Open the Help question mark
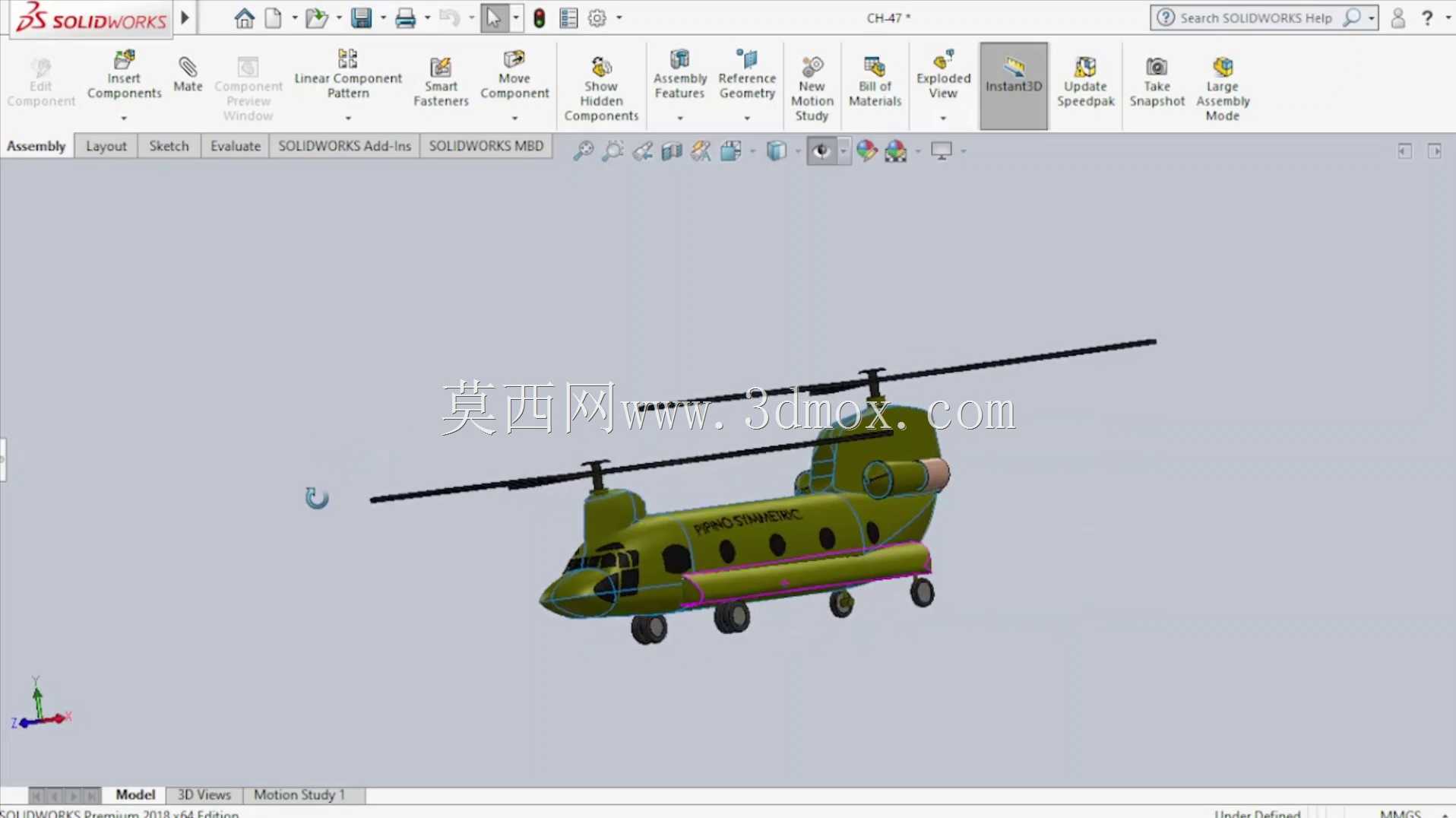This screenshot has height=818, width=1456. pyautogui.click(x=1427, y=17)
